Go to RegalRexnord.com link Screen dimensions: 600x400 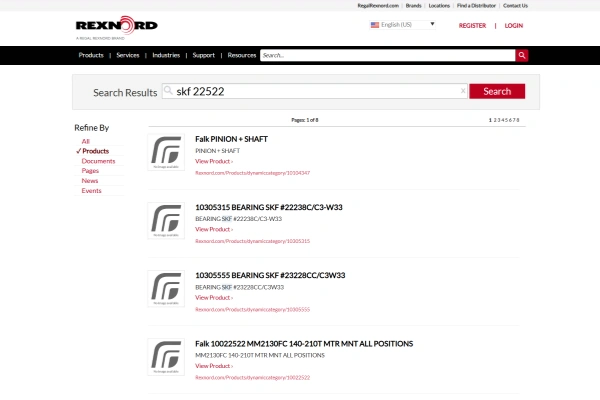click(x=378, y=6)
